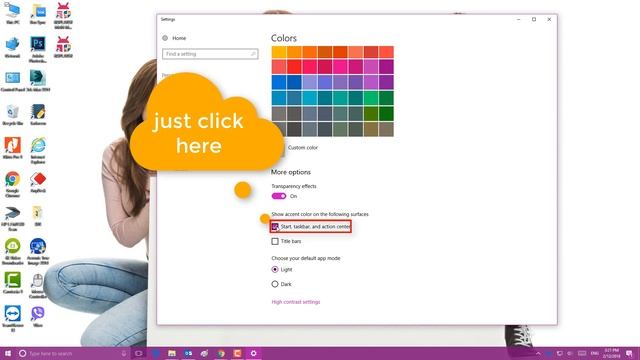Select Light default app mode
Viewport: 640px width, 360px height.
[275, 269]
